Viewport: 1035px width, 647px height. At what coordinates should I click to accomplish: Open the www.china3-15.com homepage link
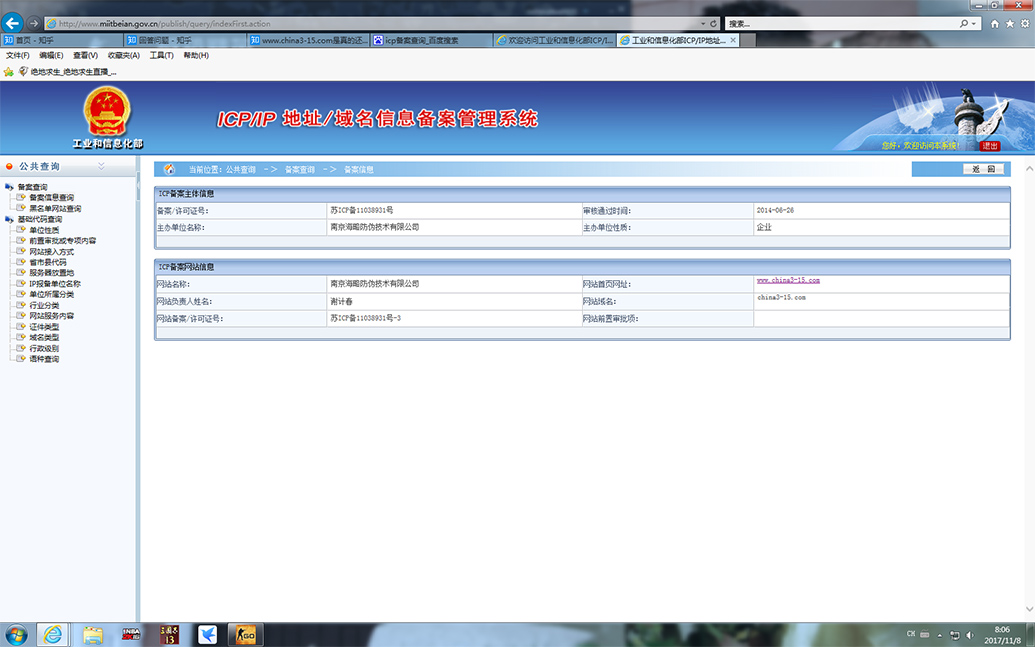pyautogui.click(x=788, y=280)
